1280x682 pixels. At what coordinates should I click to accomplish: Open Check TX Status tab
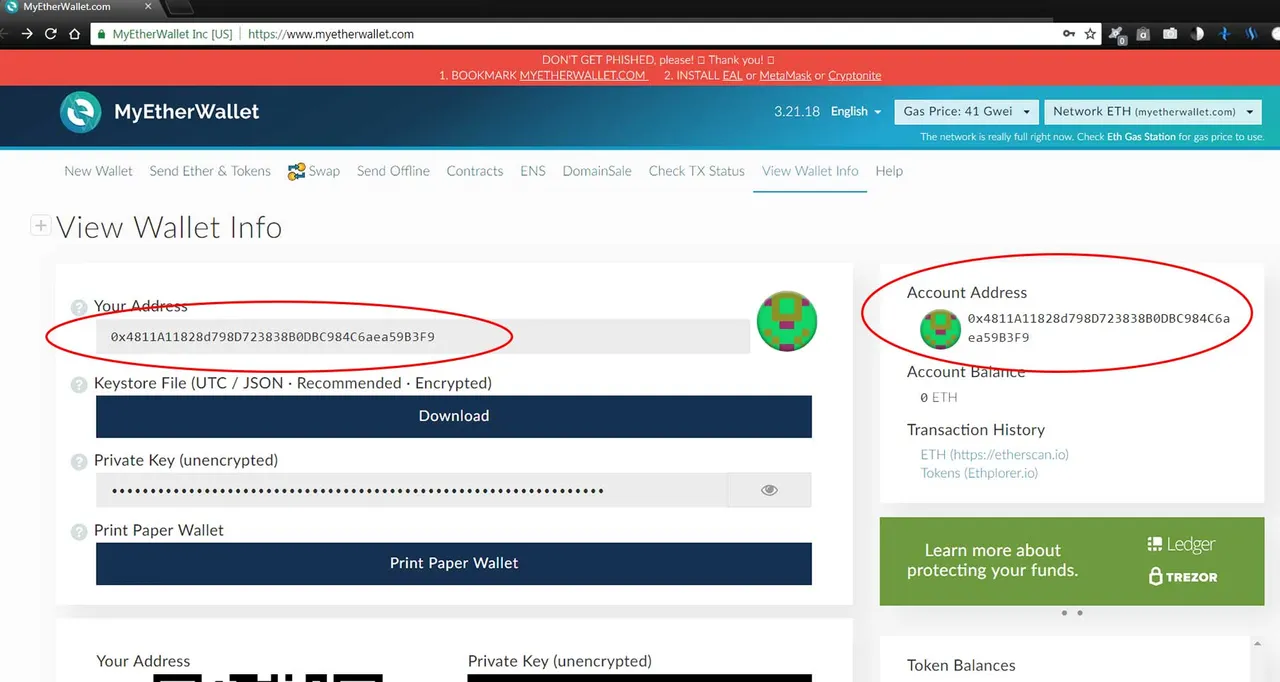click(697, 171)
